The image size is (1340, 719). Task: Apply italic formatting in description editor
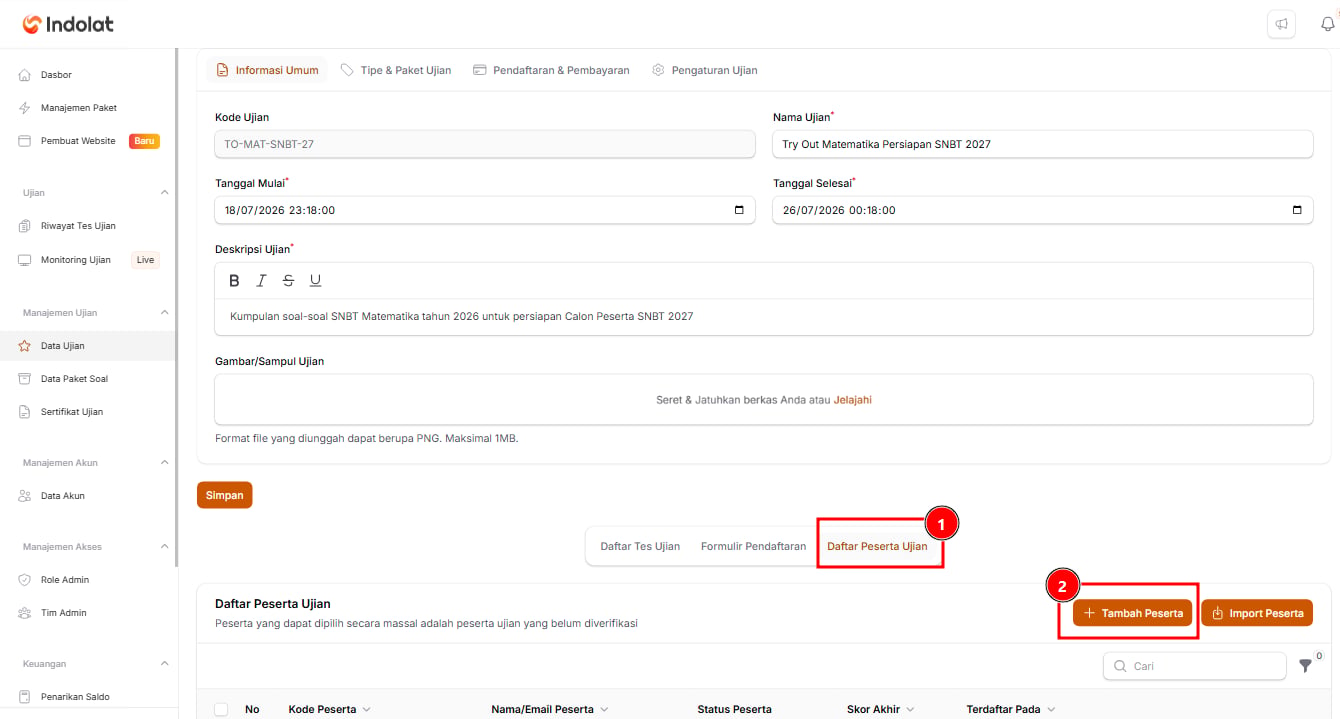[262, 281]
